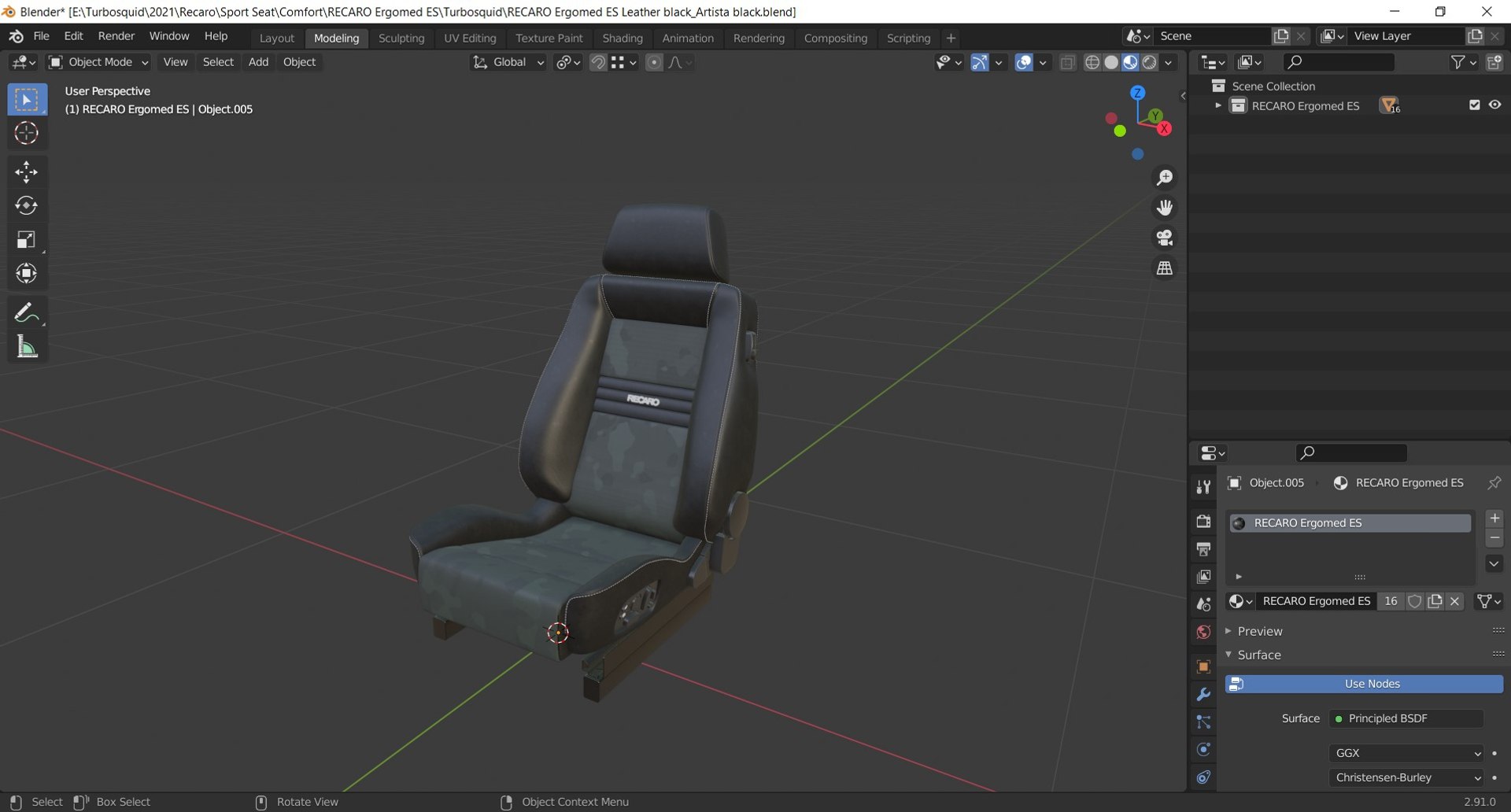Collapse the Surface panel
This screenshot has height=812, width=1511.
pos(1228,655)
